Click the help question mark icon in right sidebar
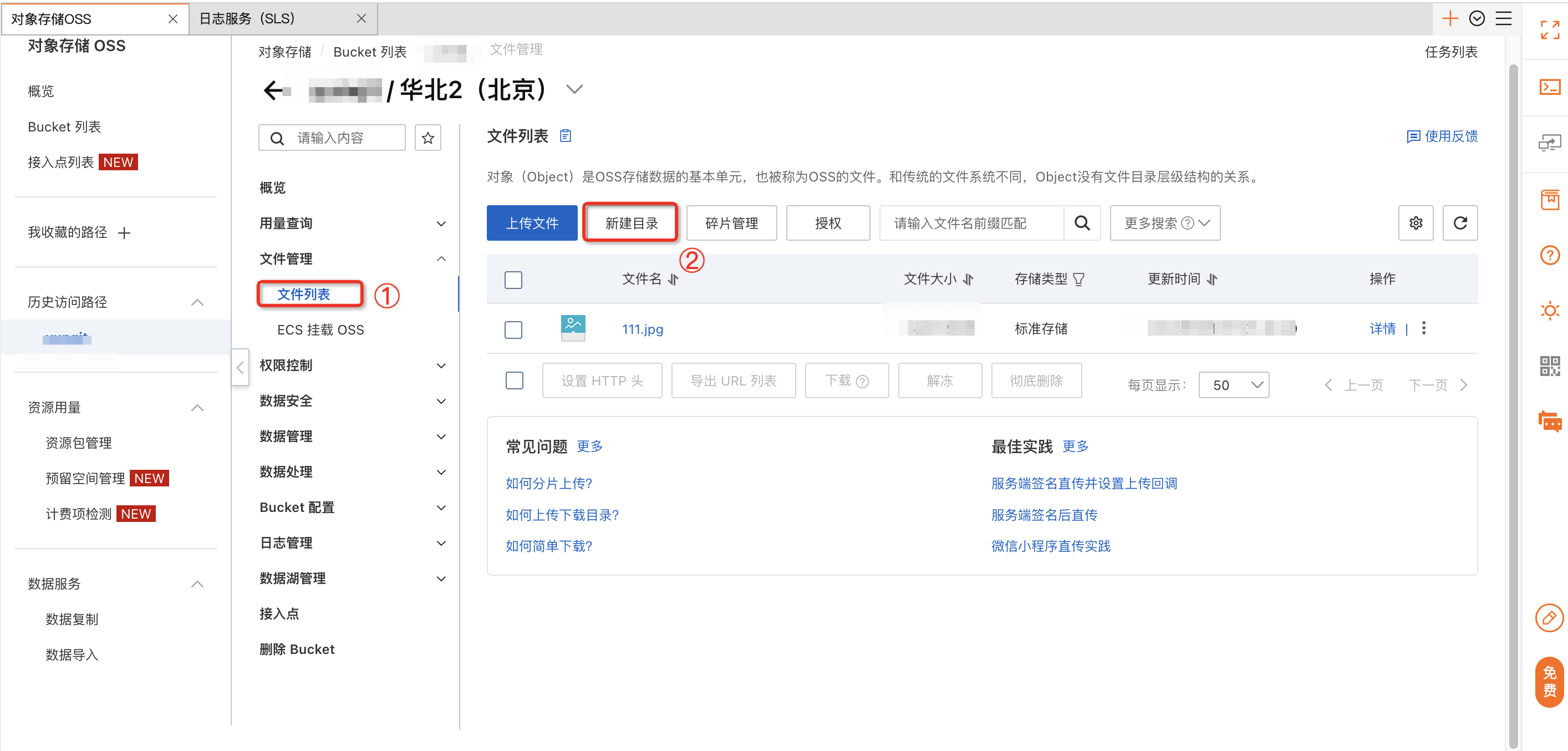The image size is (1568, 751). pyautogui.click(x=1549, y=255)
